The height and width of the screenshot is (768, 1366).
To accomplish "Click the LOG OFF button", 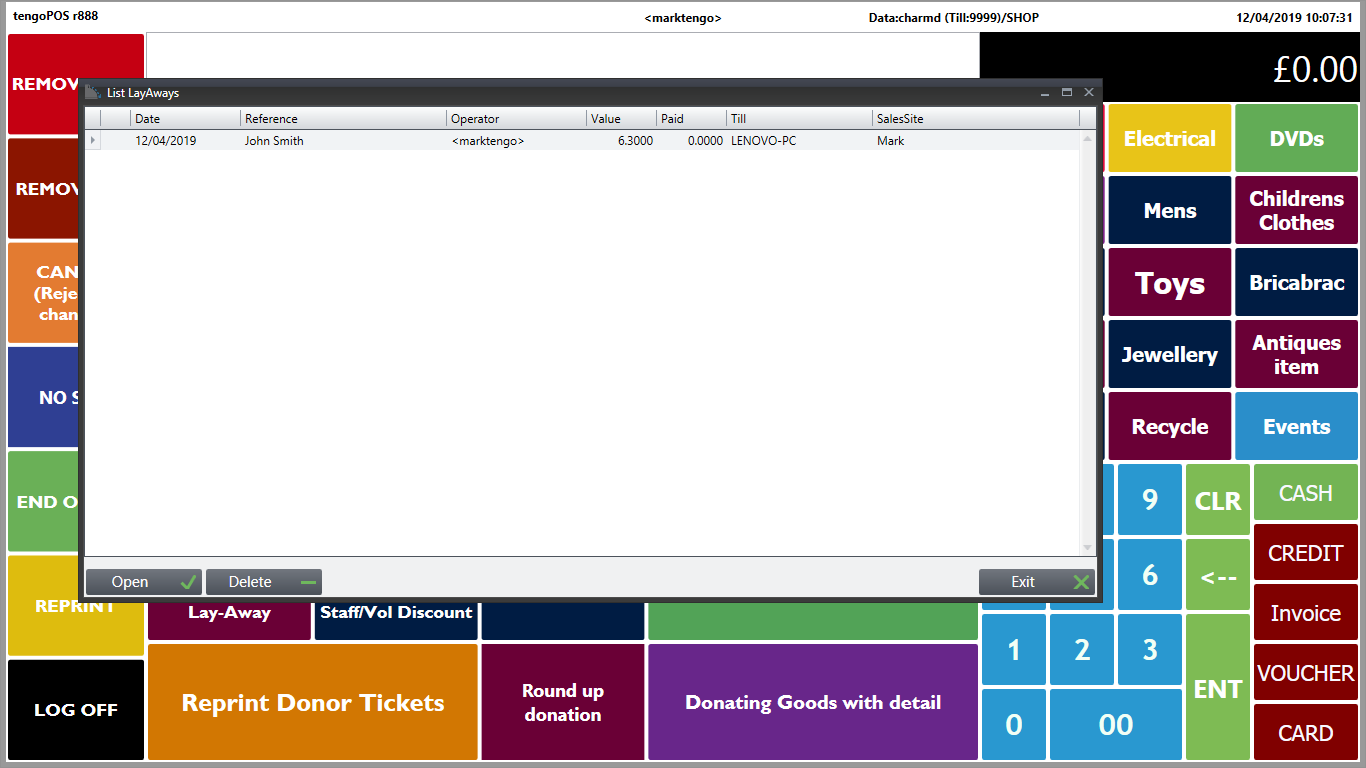I will (x=76, y=710).
